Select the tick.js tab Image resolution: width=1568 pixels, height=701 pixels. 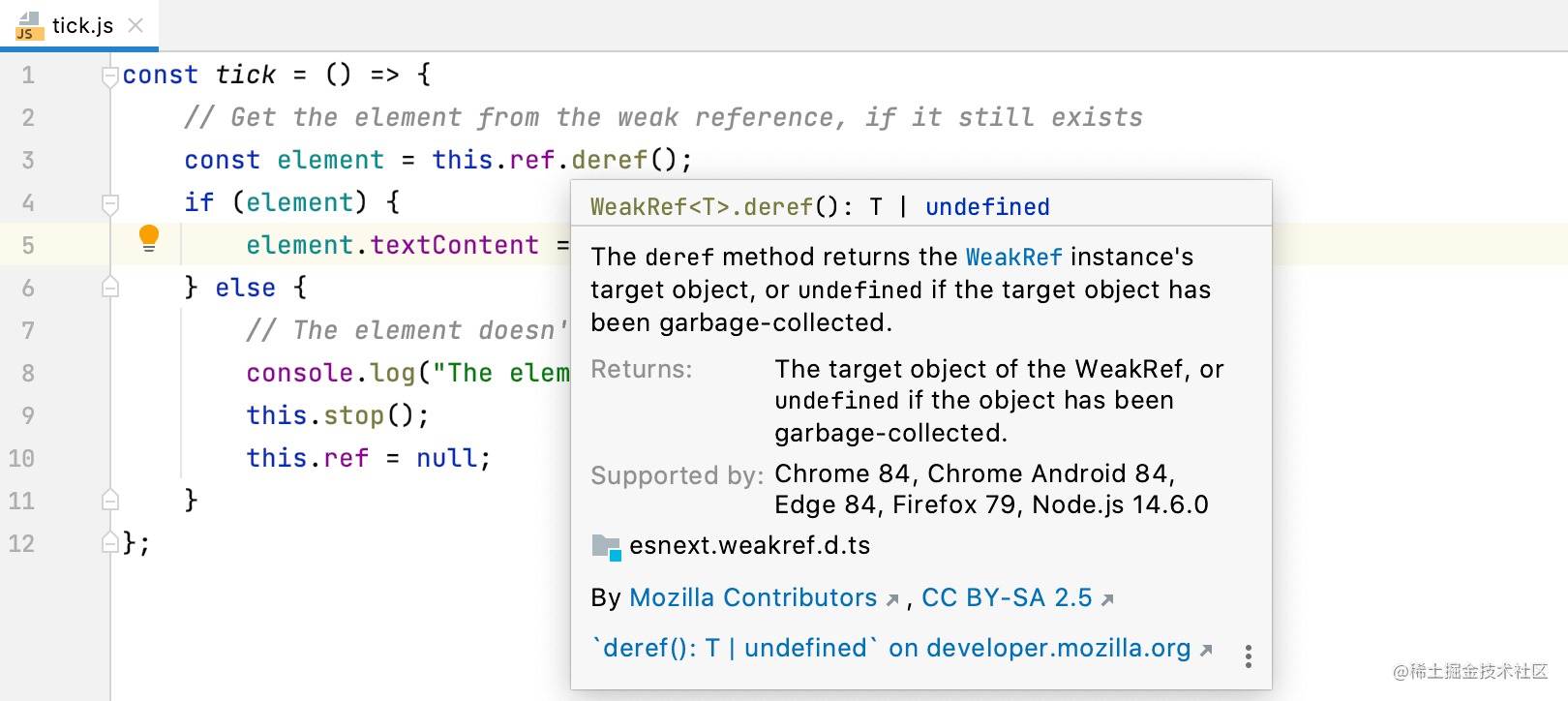(82, 26)
